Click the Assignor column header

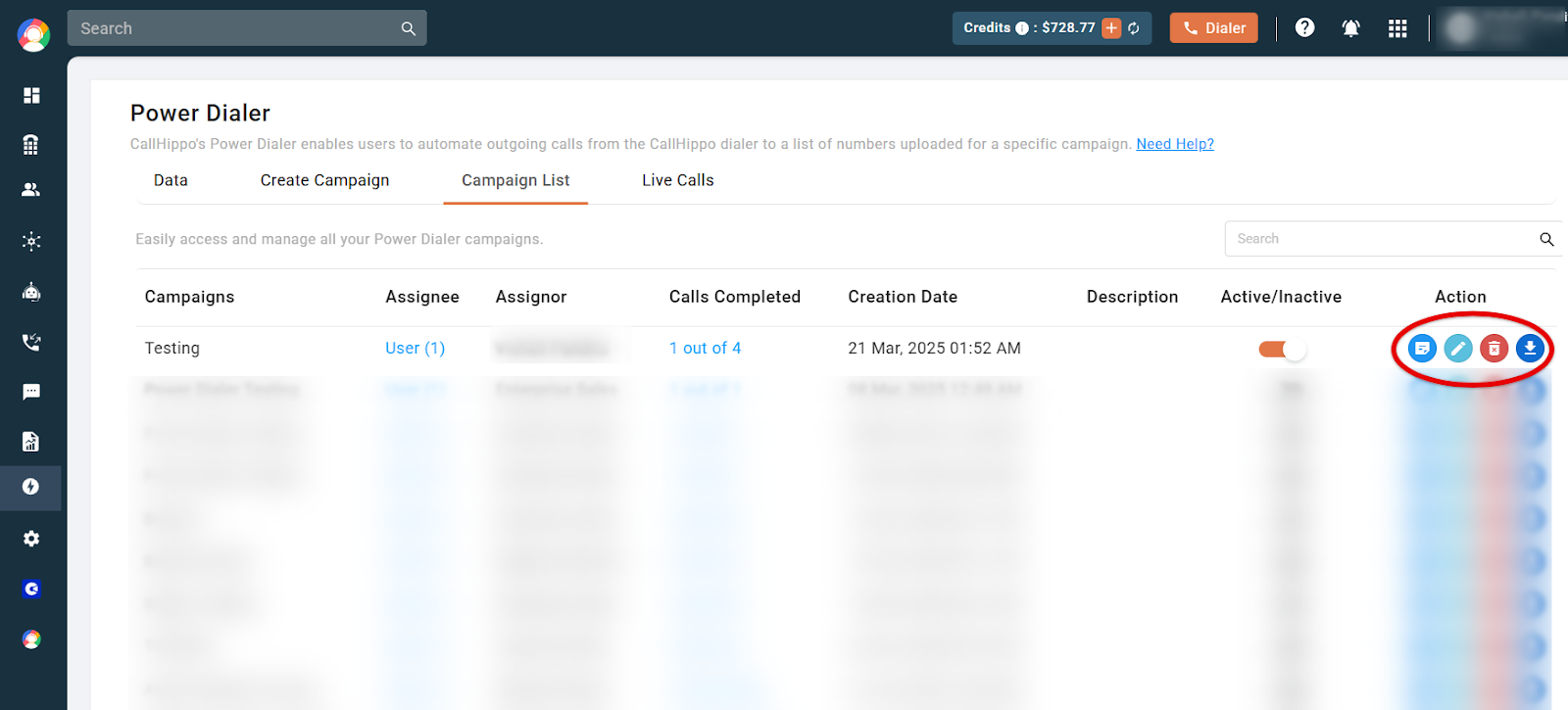point(531,297)
